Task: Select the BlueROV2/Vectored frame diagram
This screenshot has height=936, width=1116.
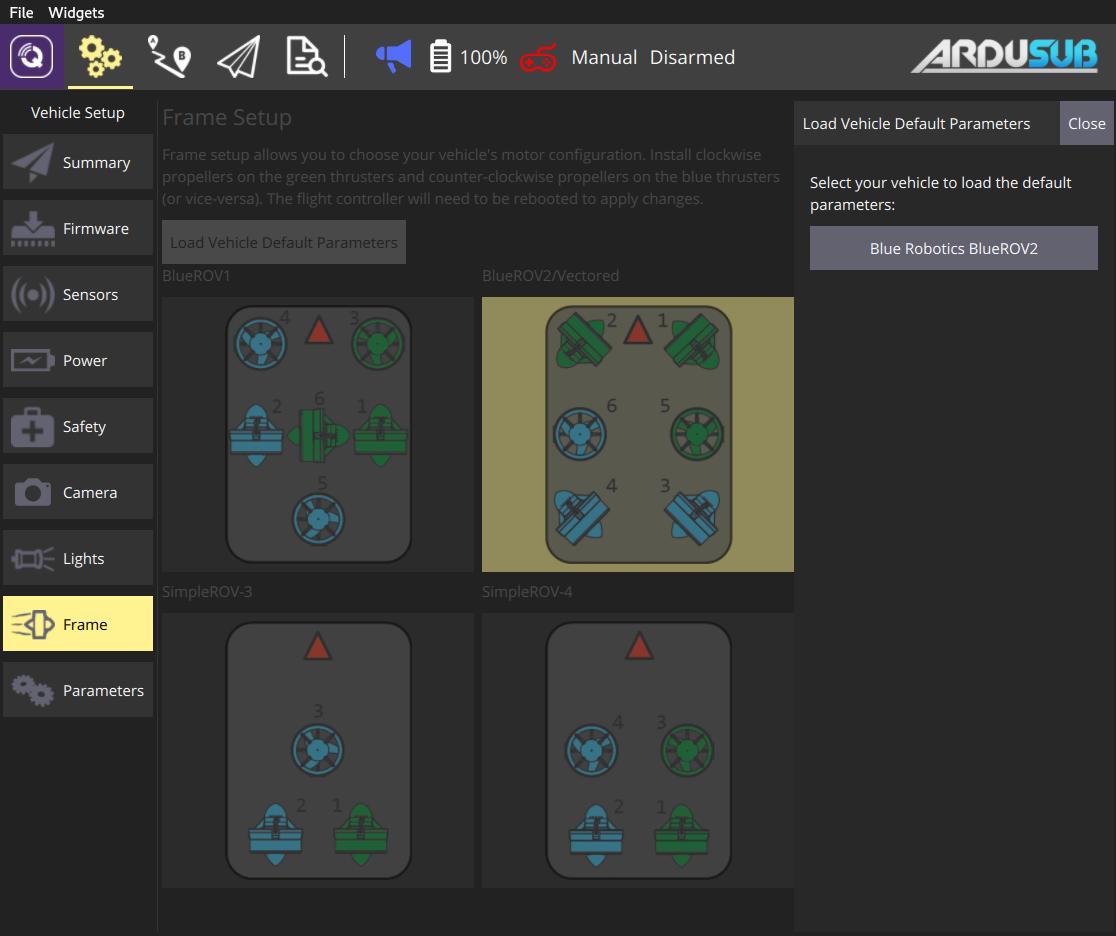Action: click(x=638, y=434)
